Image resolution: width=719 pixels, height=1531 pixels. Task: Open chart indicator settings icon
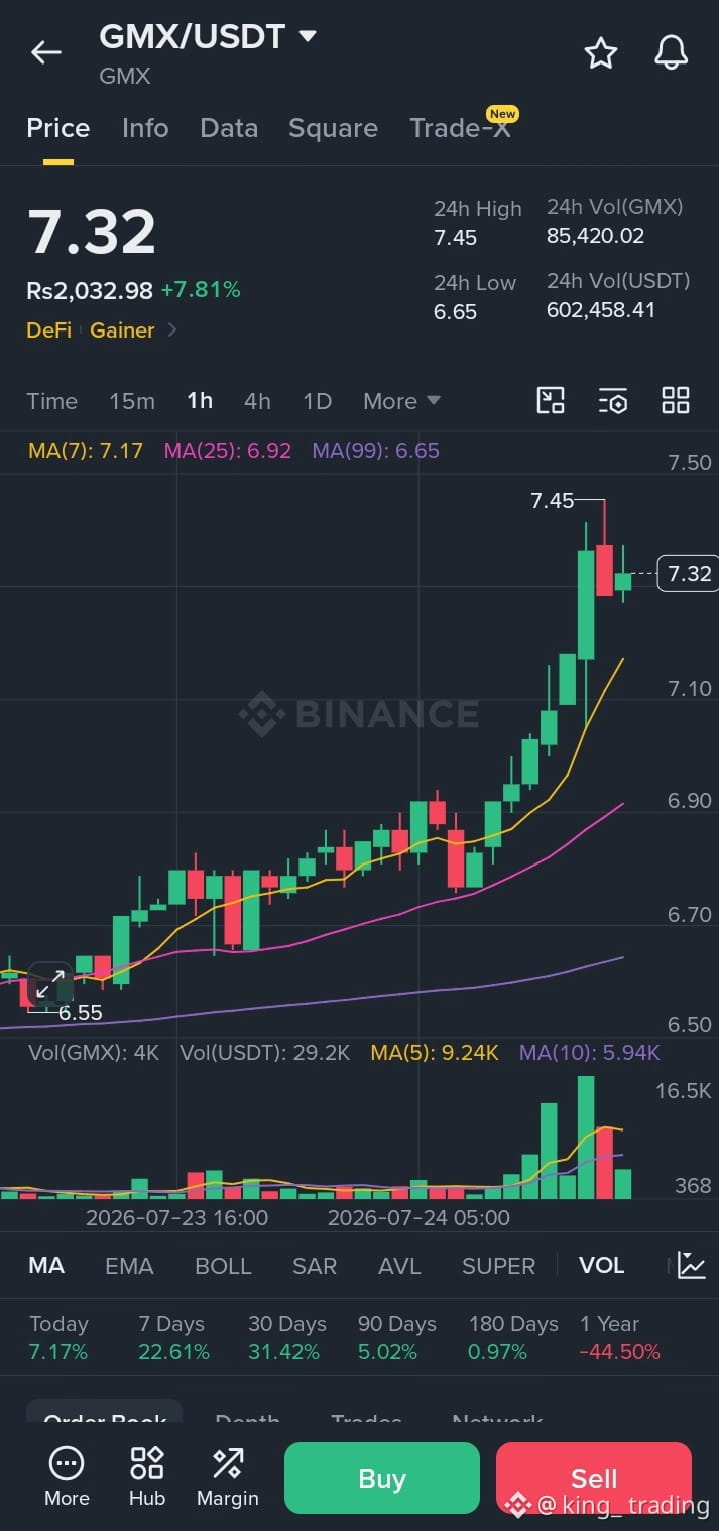point(613,401)
